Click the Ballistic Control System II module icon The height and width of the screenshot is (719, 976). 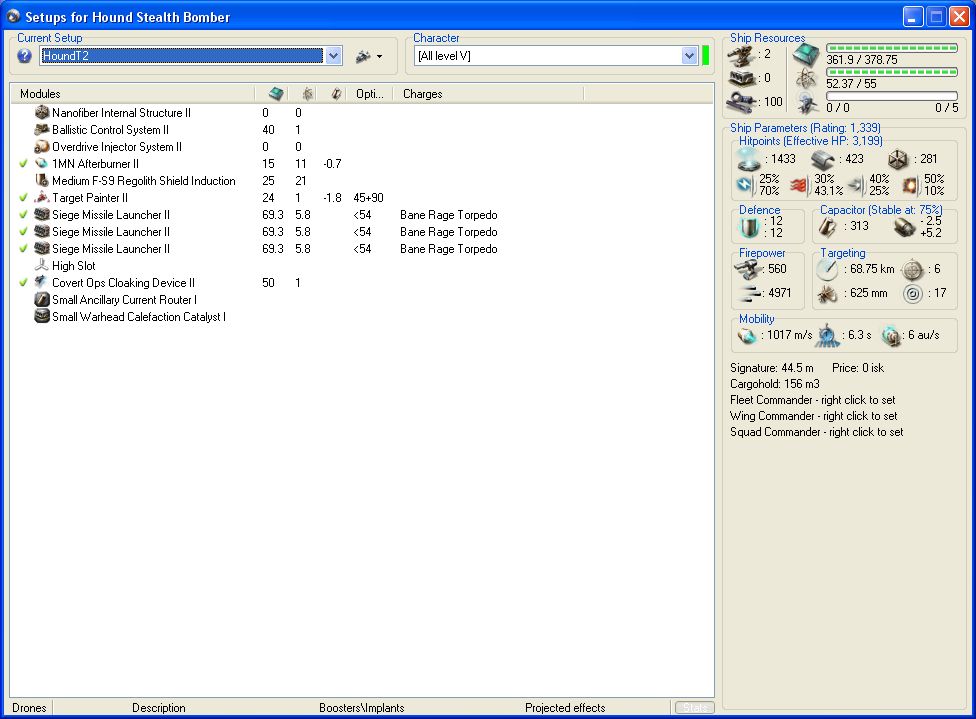pyautogui.click(x=42, y=129)
